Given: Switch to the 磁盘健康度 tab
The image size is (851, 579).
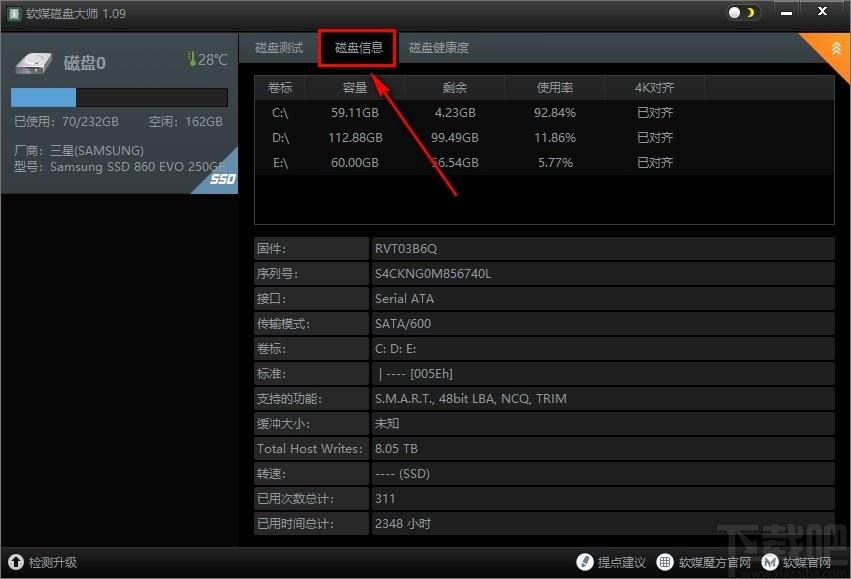Looking at the screenshot, I should (439, 48).
